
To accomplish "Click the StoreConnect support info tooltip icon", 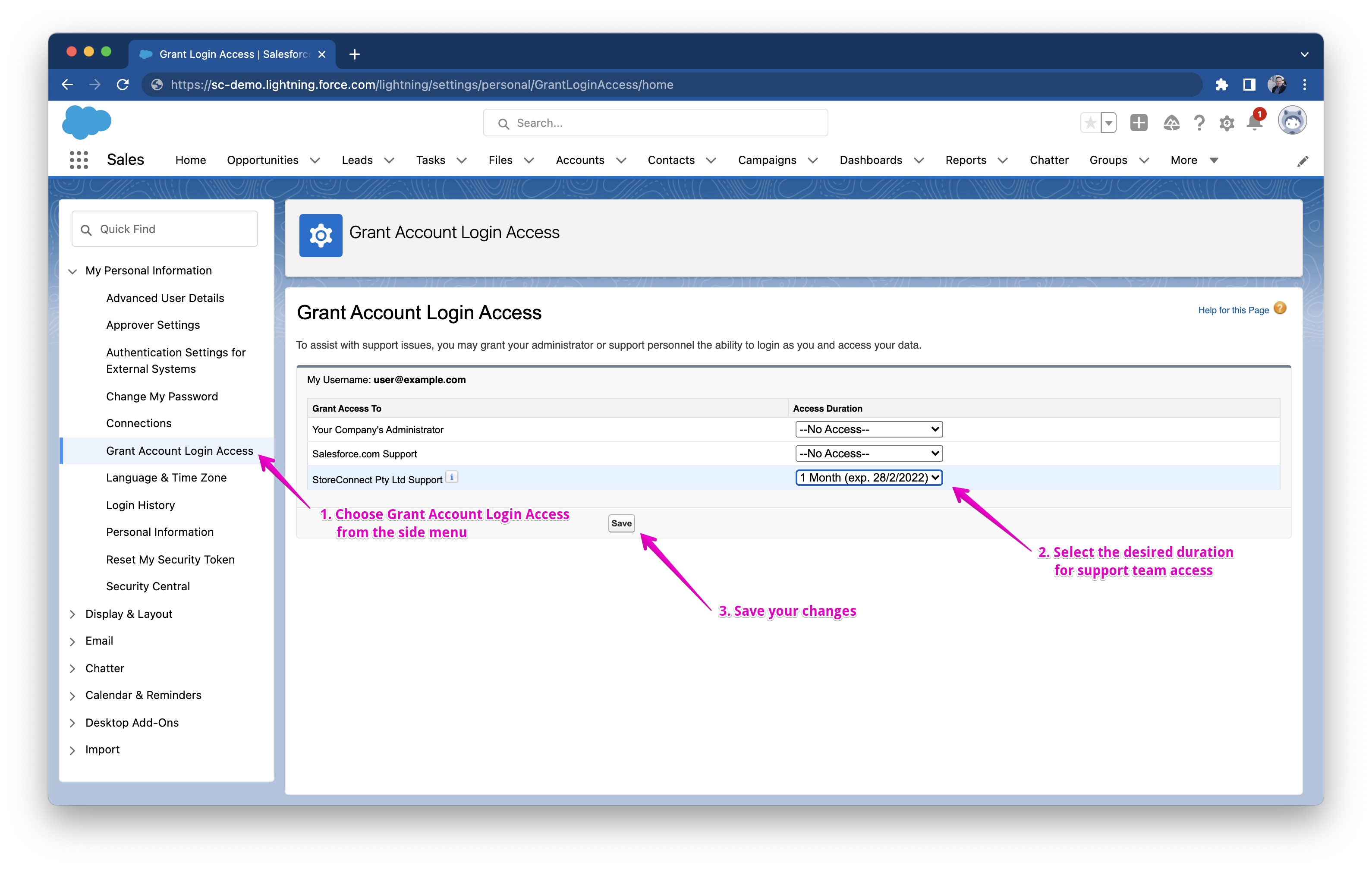I will 455,479.
